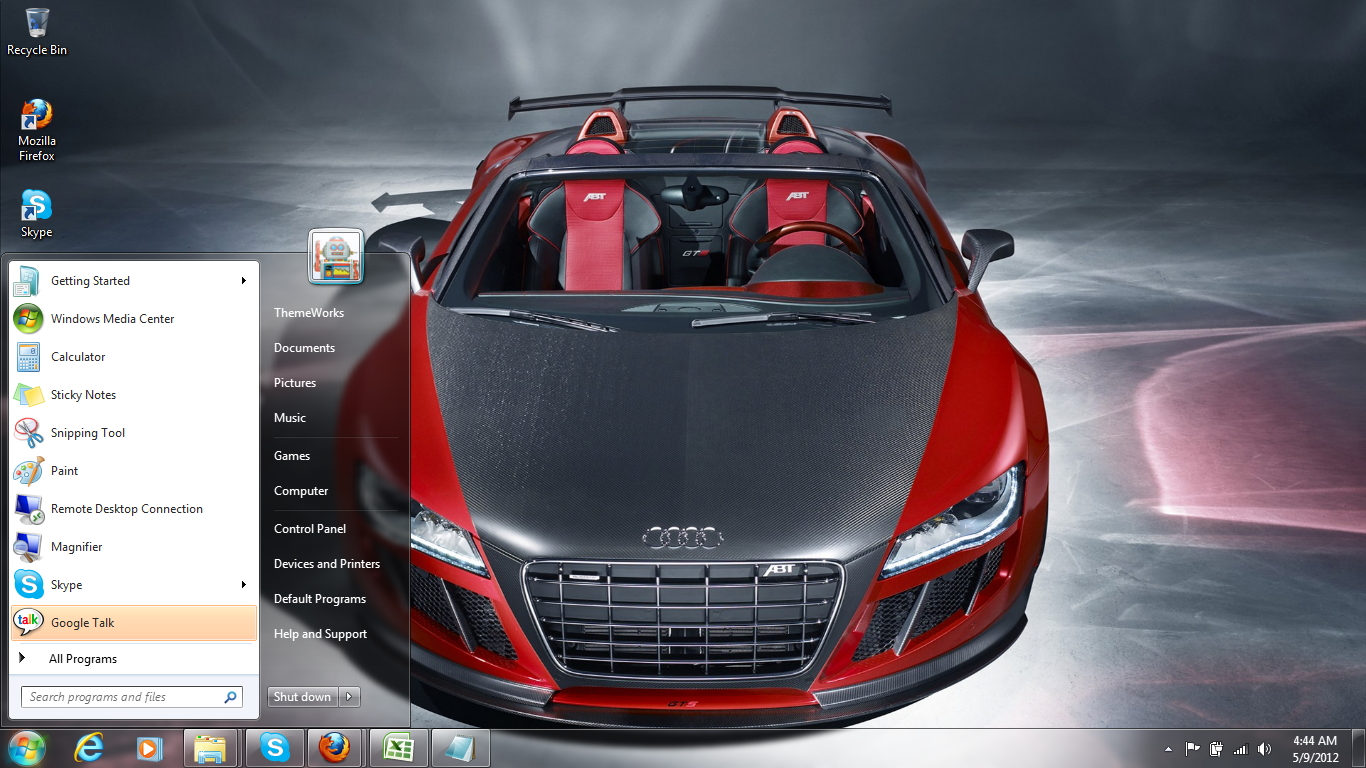Open Music from Start menu
This screenshot has width=1366, height=768.
pos(290,418)
